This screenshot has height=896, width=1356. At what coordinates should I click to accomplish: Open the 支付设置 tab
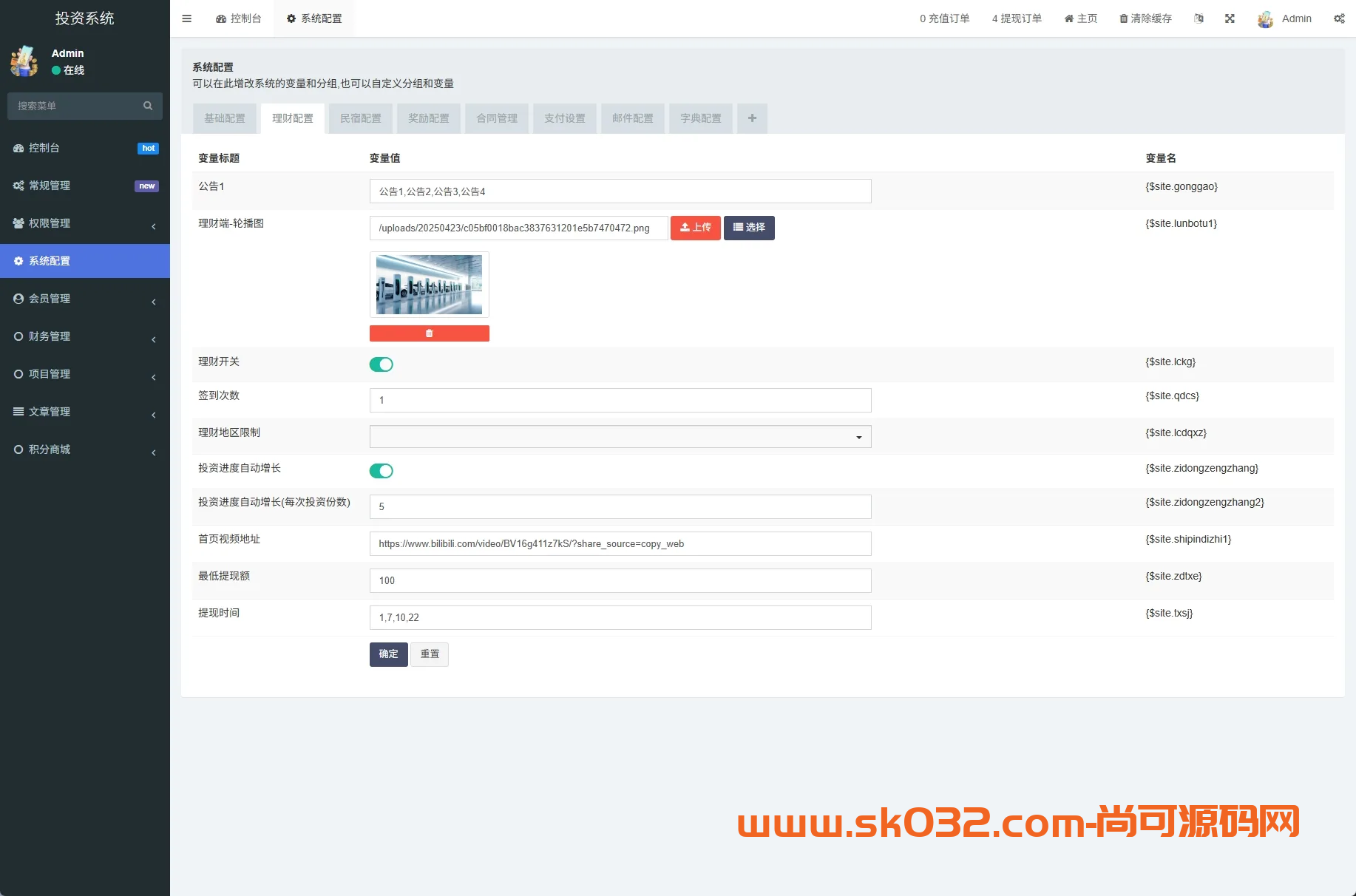[564, 118]
